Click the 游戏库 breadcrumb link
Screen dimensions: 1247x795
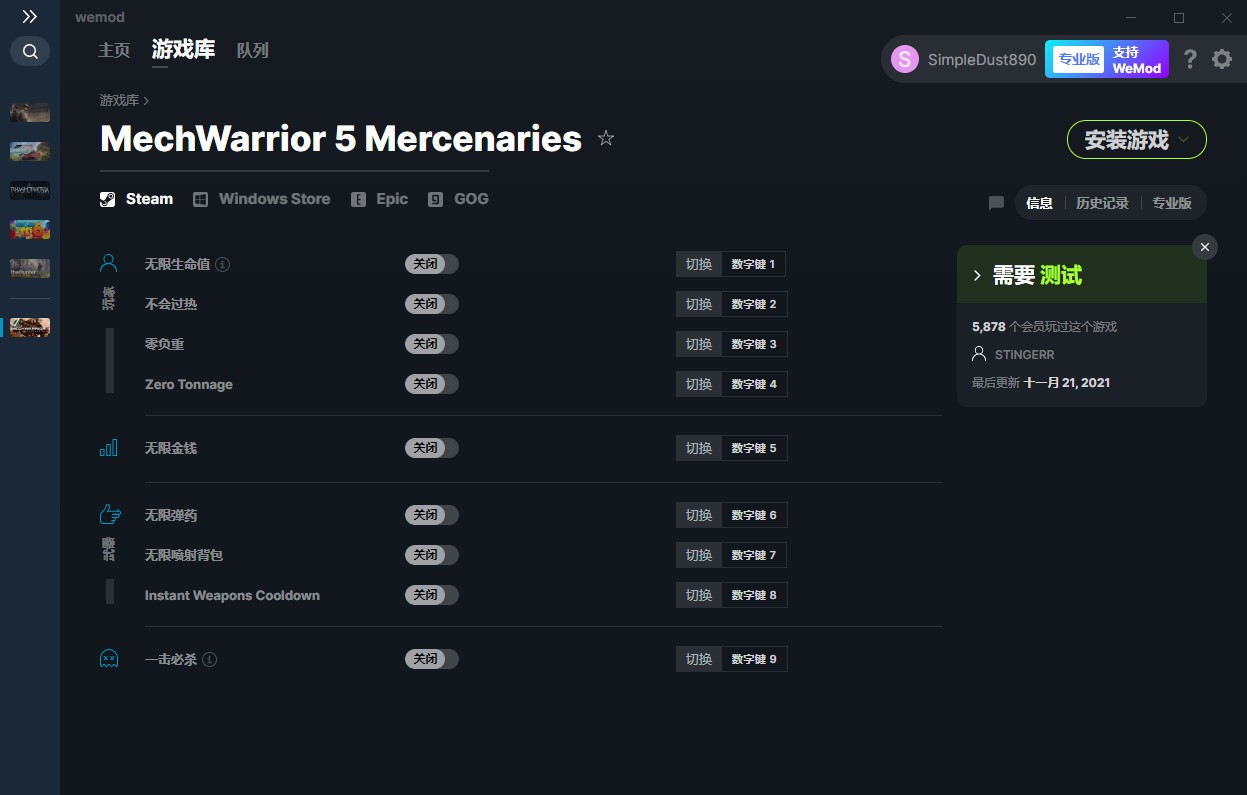pyautogui.click(x=119, y=100)
